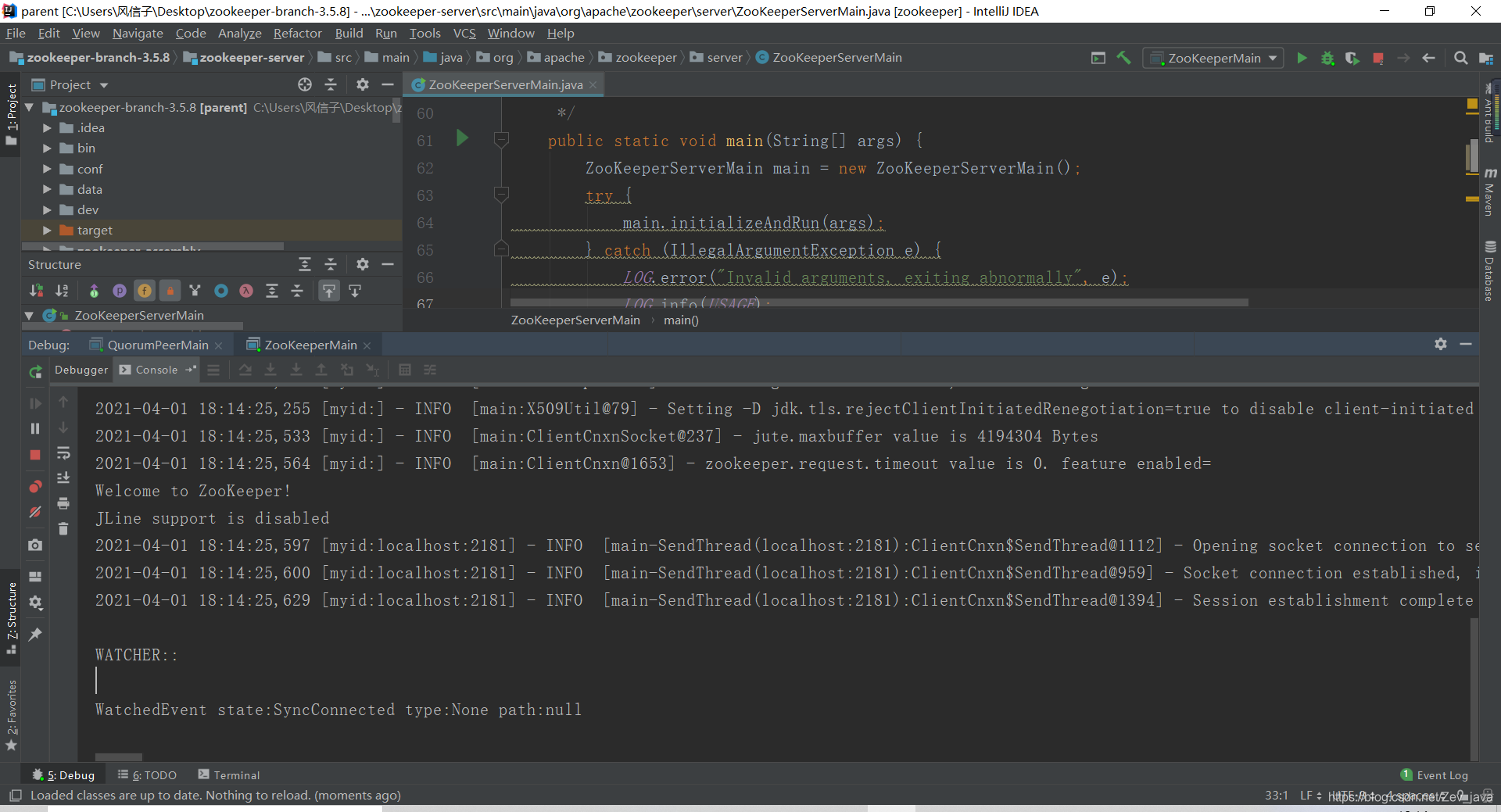Run with Coverage using the shield icon
This screenshot has width=1501, height=812.
pyautogui.click(x=1352, y=58)
